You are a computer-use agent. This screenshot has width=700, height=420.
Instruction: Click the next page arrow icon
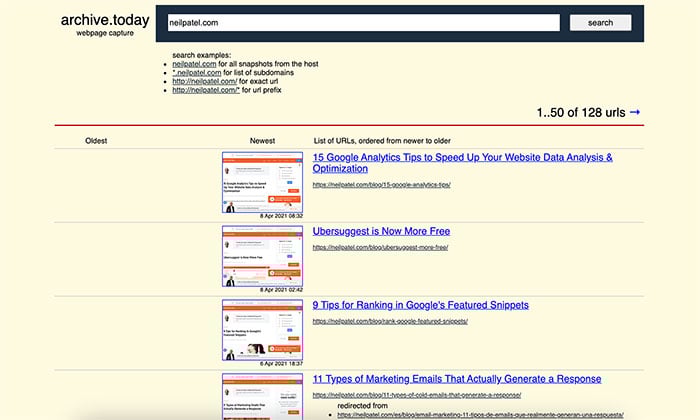634,112
